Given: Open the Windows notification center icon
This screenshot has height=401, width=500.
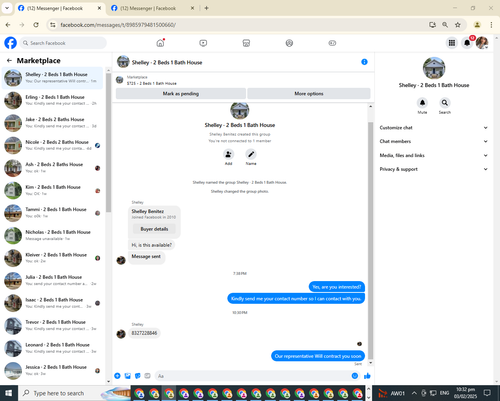Looking at the screenshot, I should tap(487, 393).
